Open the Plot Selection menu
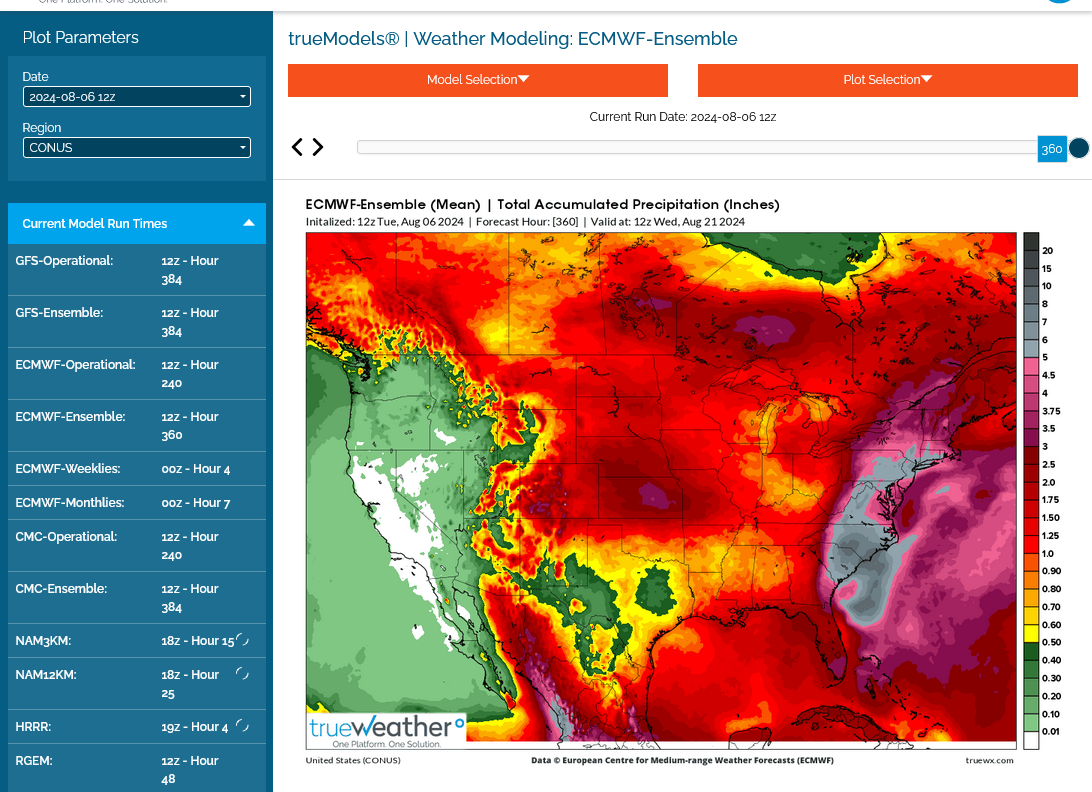The height and width of the screenshot is (792, 1092). point(888,80)
